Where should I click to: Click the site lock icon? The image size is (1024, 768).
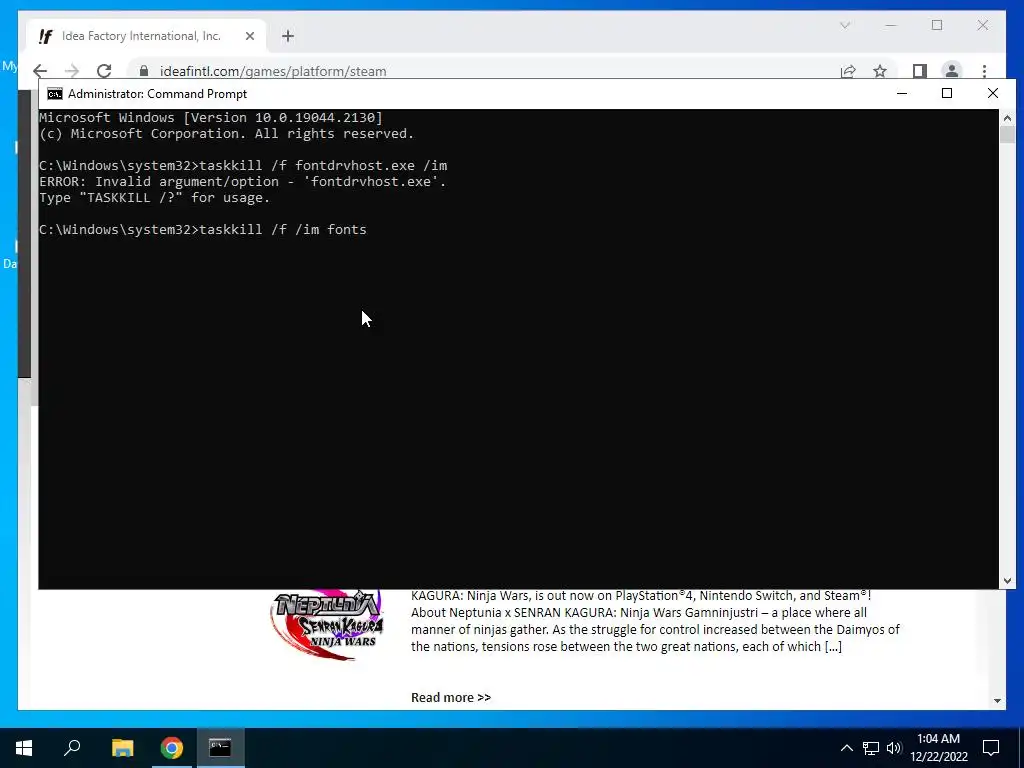tap(144, 71)
